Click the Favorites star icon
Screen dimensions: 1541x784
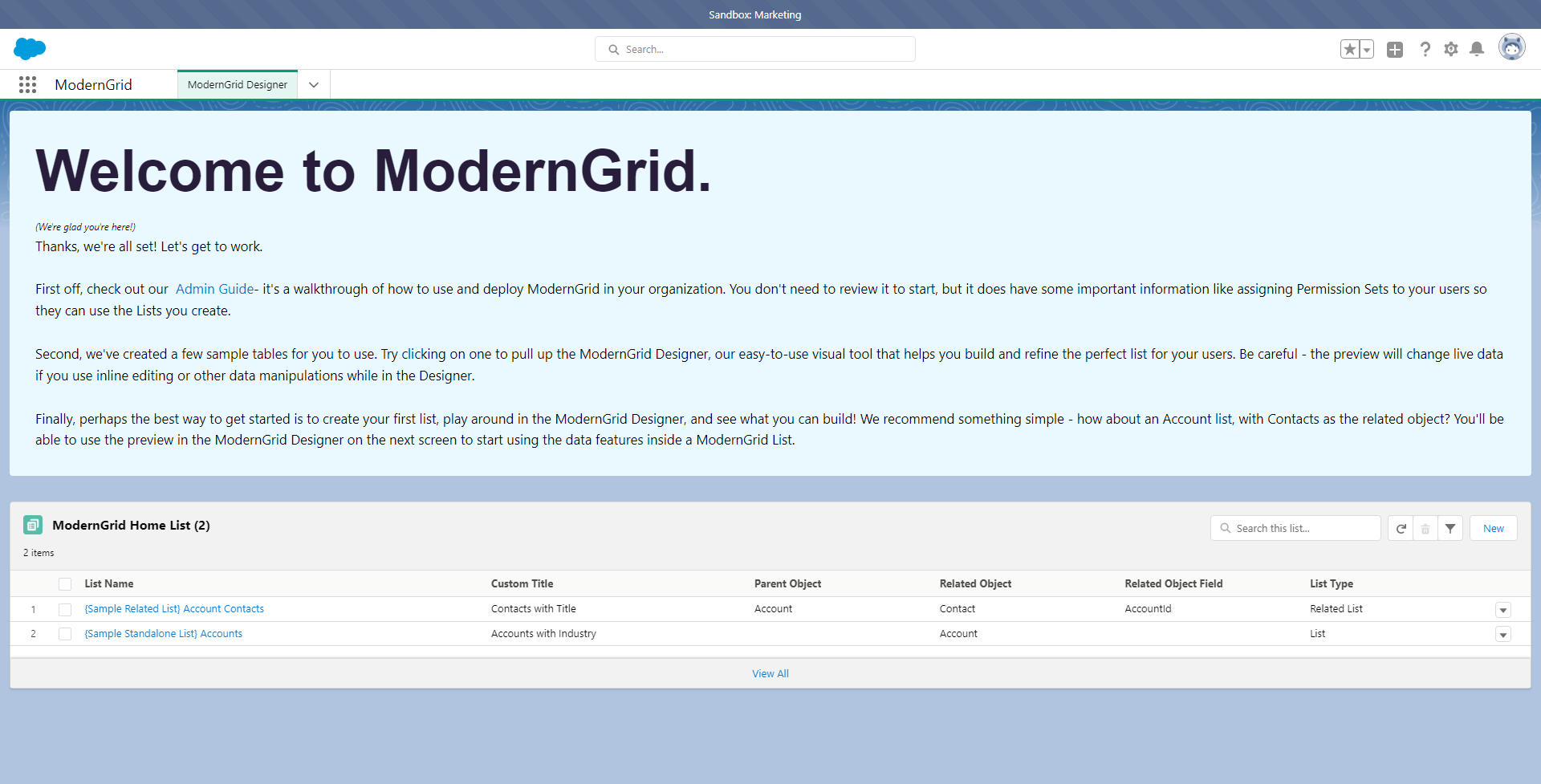(x=1350, y=50)
